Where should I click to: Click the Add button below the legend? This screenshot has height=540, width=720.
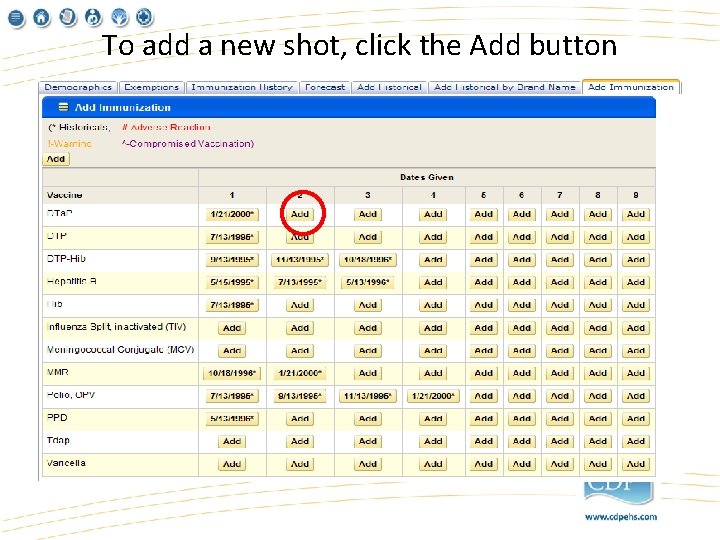click(56, 159)
